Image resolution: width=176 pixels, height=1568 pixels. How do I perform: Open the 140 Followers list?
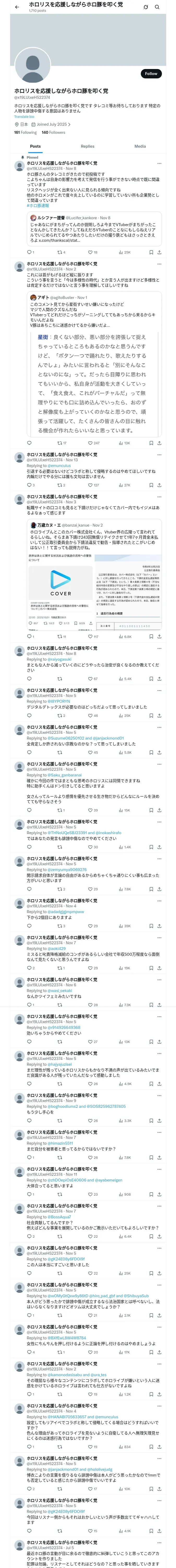click(53, 132)
